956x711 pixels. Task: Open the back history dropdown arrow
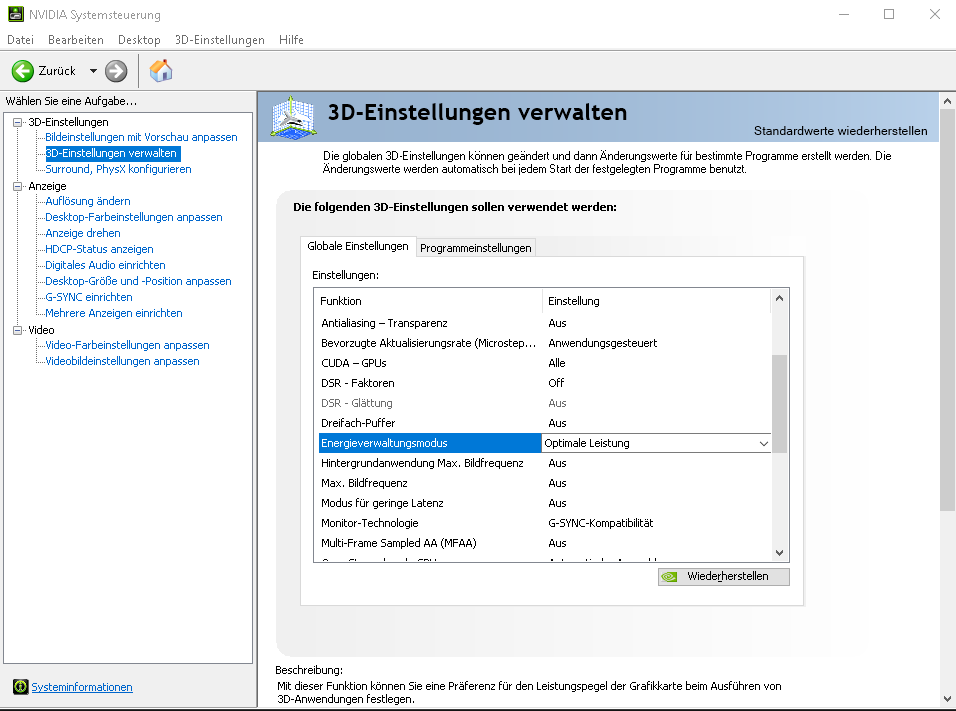point(93,71)
